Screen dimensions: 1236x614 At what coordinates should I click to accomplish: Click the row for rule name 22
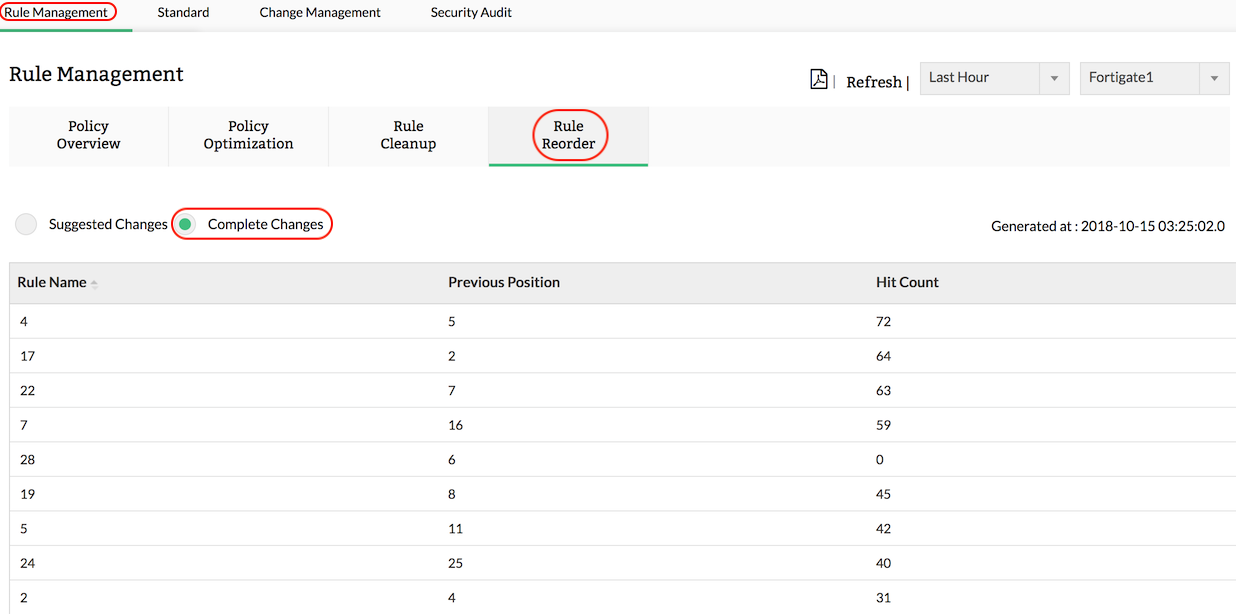(x=28, y=391)
